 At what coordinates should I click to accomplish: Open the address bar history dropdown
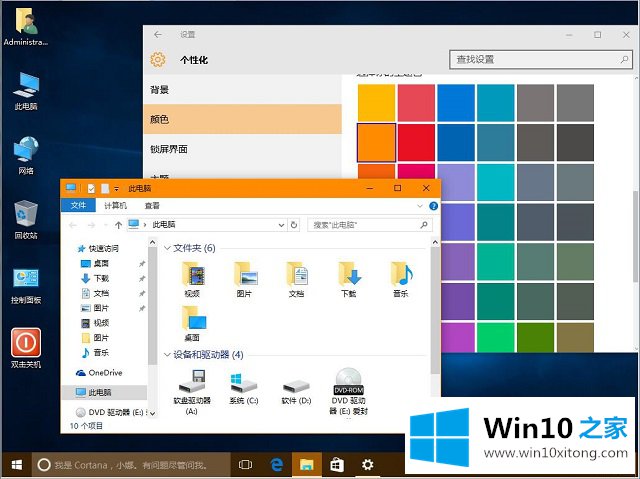(x=284, y=225)
